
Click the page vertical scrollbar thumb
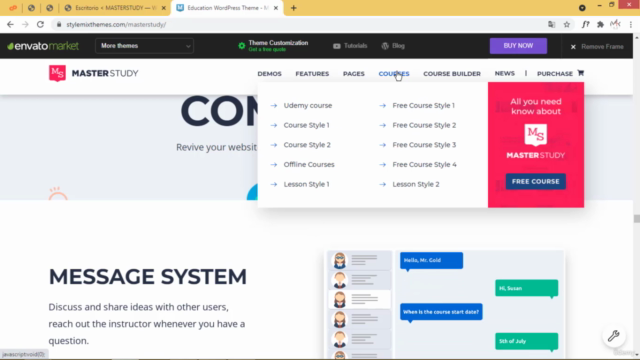click(x=636, y=219)
